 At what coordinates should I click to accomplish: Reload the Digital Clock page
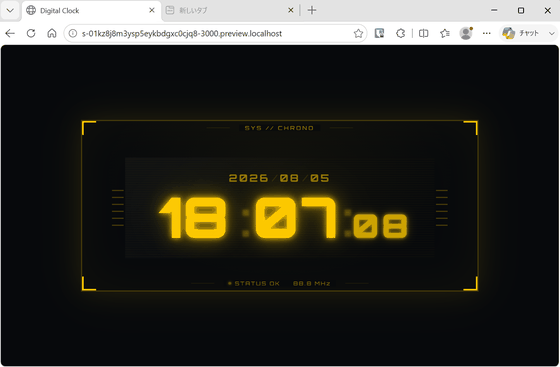(31, 33)
